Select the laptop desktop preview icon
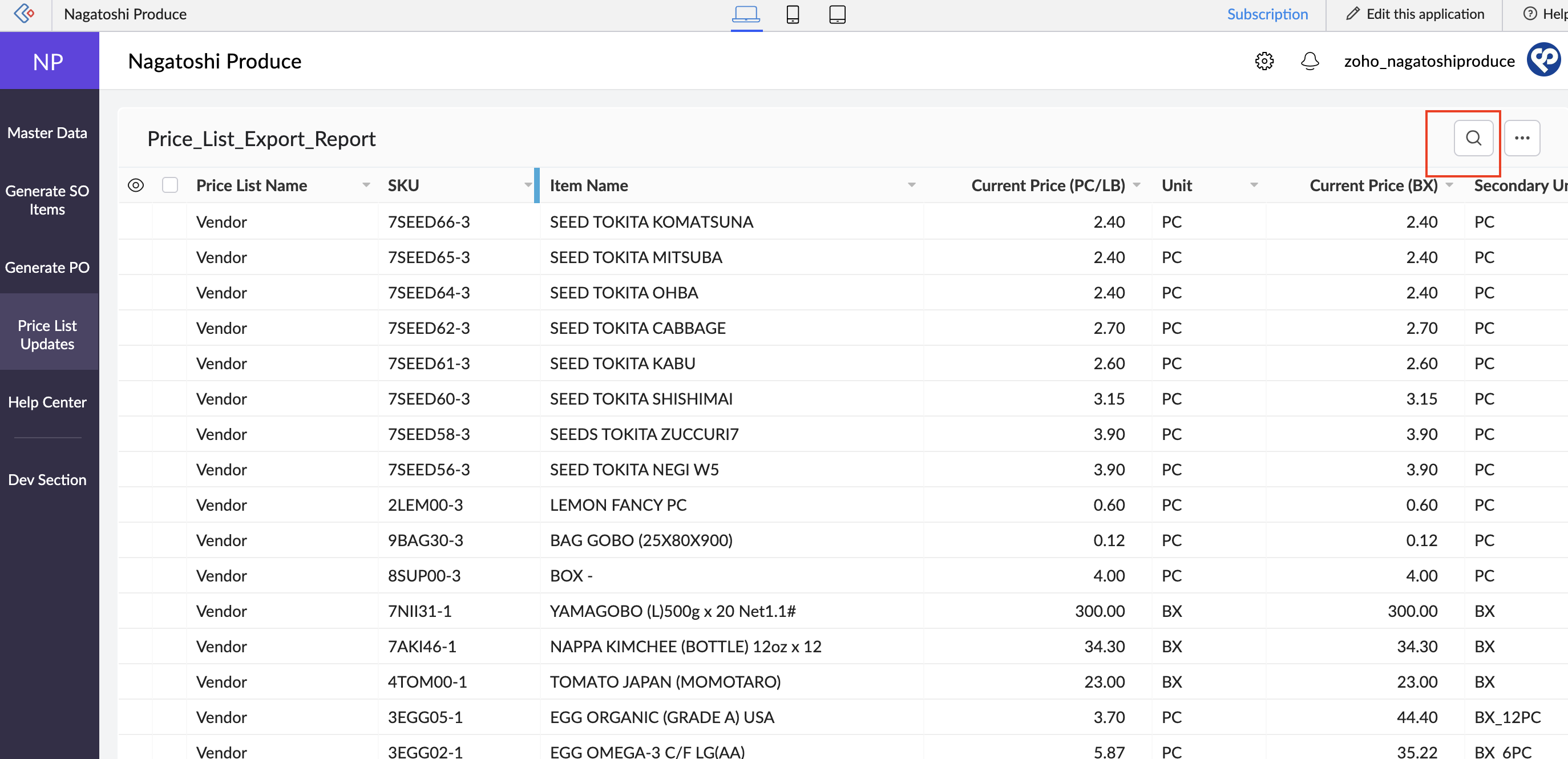 pos(746,14)
